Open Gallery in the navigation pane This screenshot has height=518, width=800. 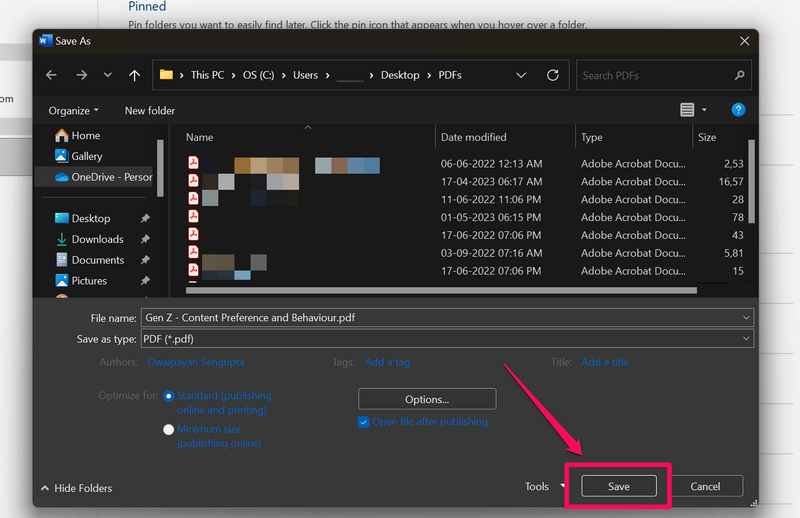click(86, 156)
